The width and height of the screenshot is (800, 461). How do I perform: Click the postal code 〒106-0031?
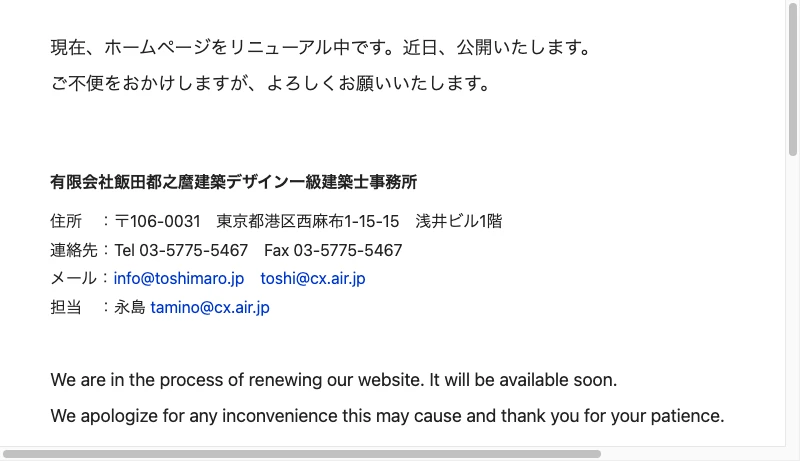click(158, 221)
